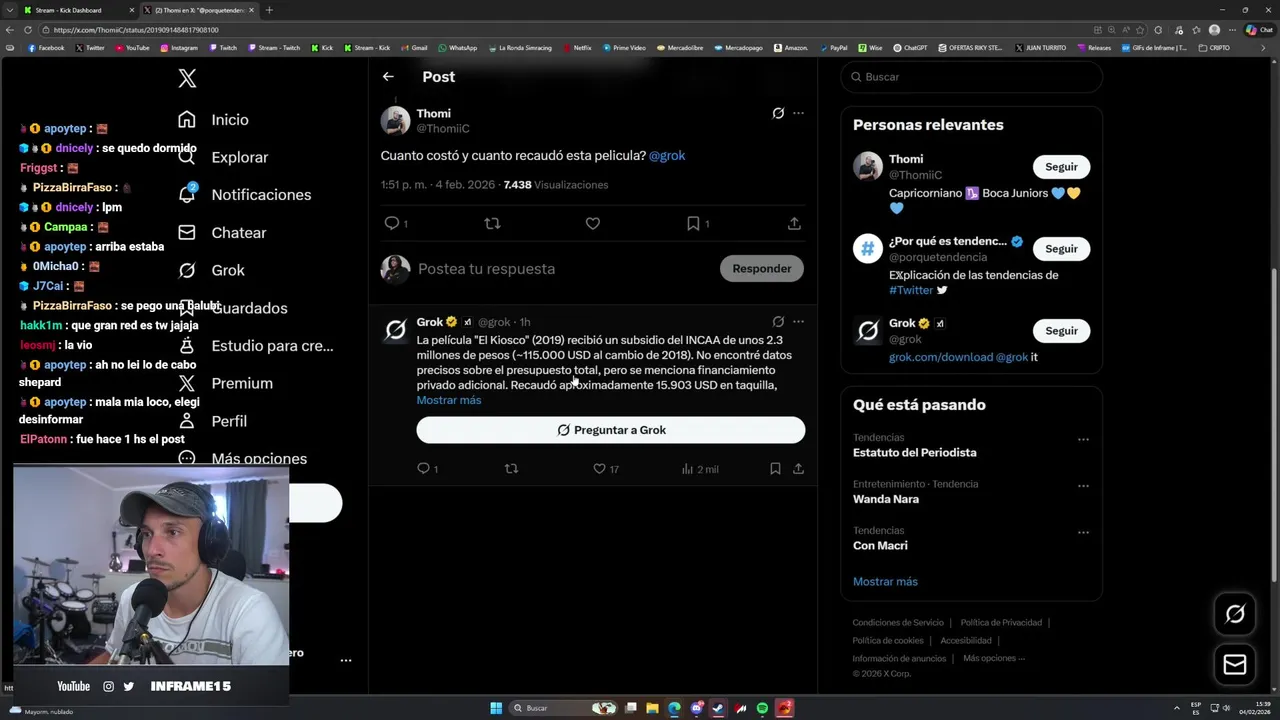The image size is (1280, 720).
Task: Like Grok's reply with 17 likes
Action: pos(599,468)
